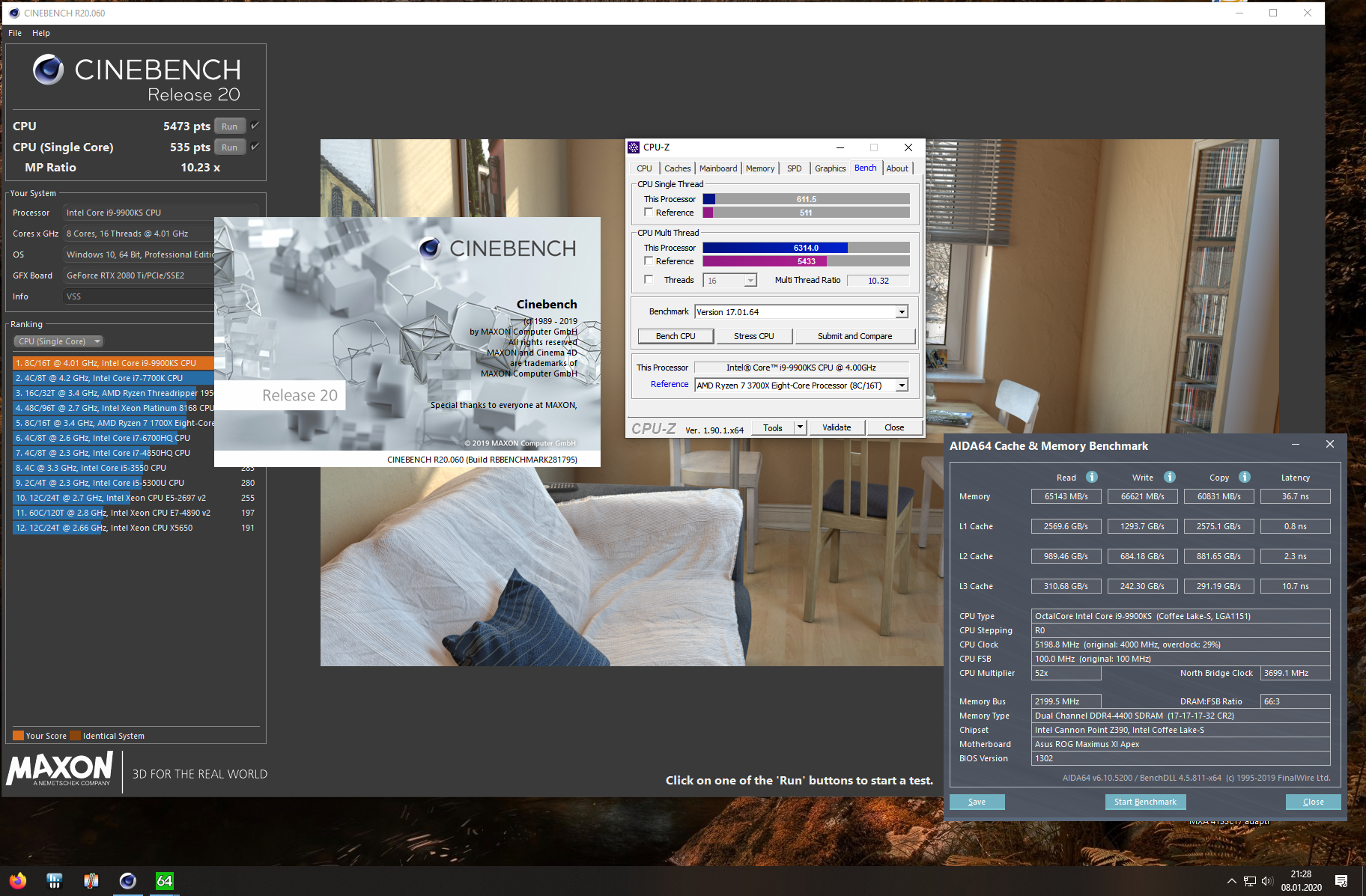Click the Stress CPU button
Viewport: 1366px width, 896px height.
(753, 336)
